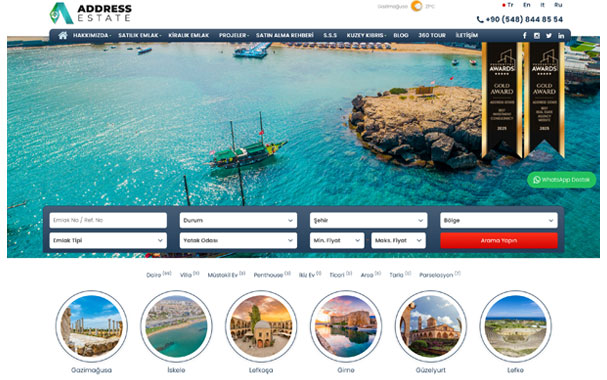
Task: Switch language to En
Action: [526, 5]
